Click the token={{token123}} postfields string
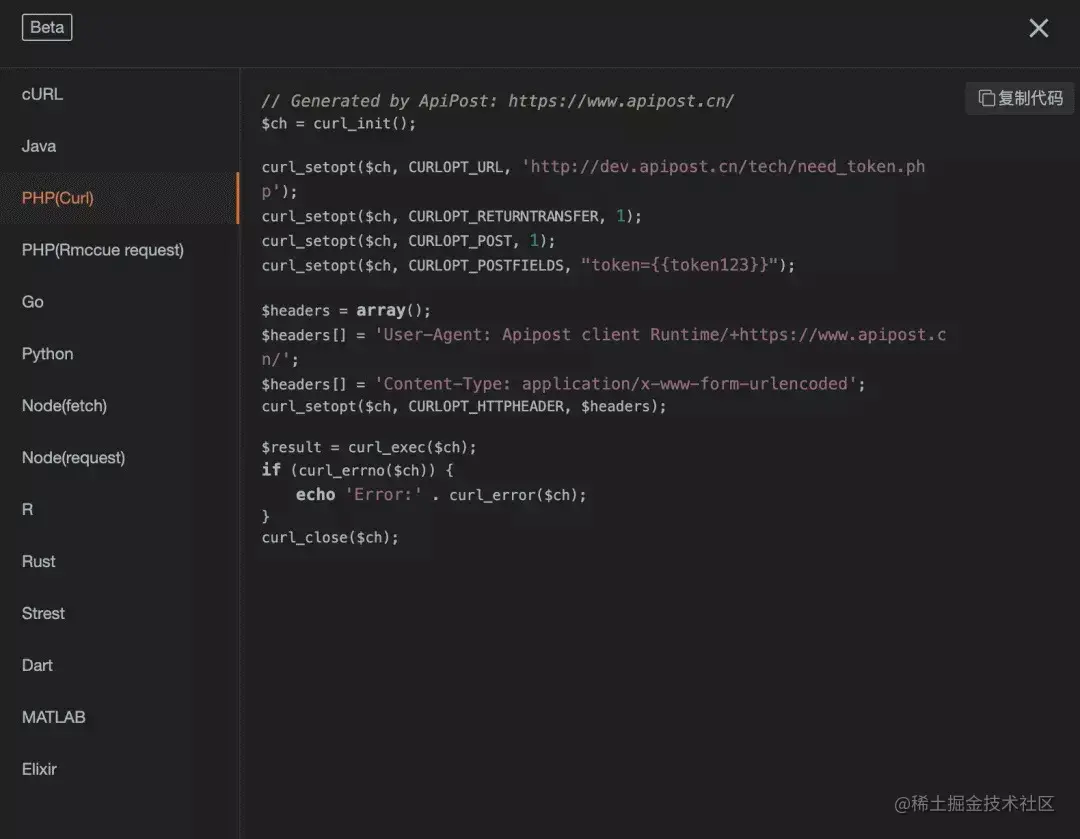Viewport: 1080px width, 839px height. [679, 265]
